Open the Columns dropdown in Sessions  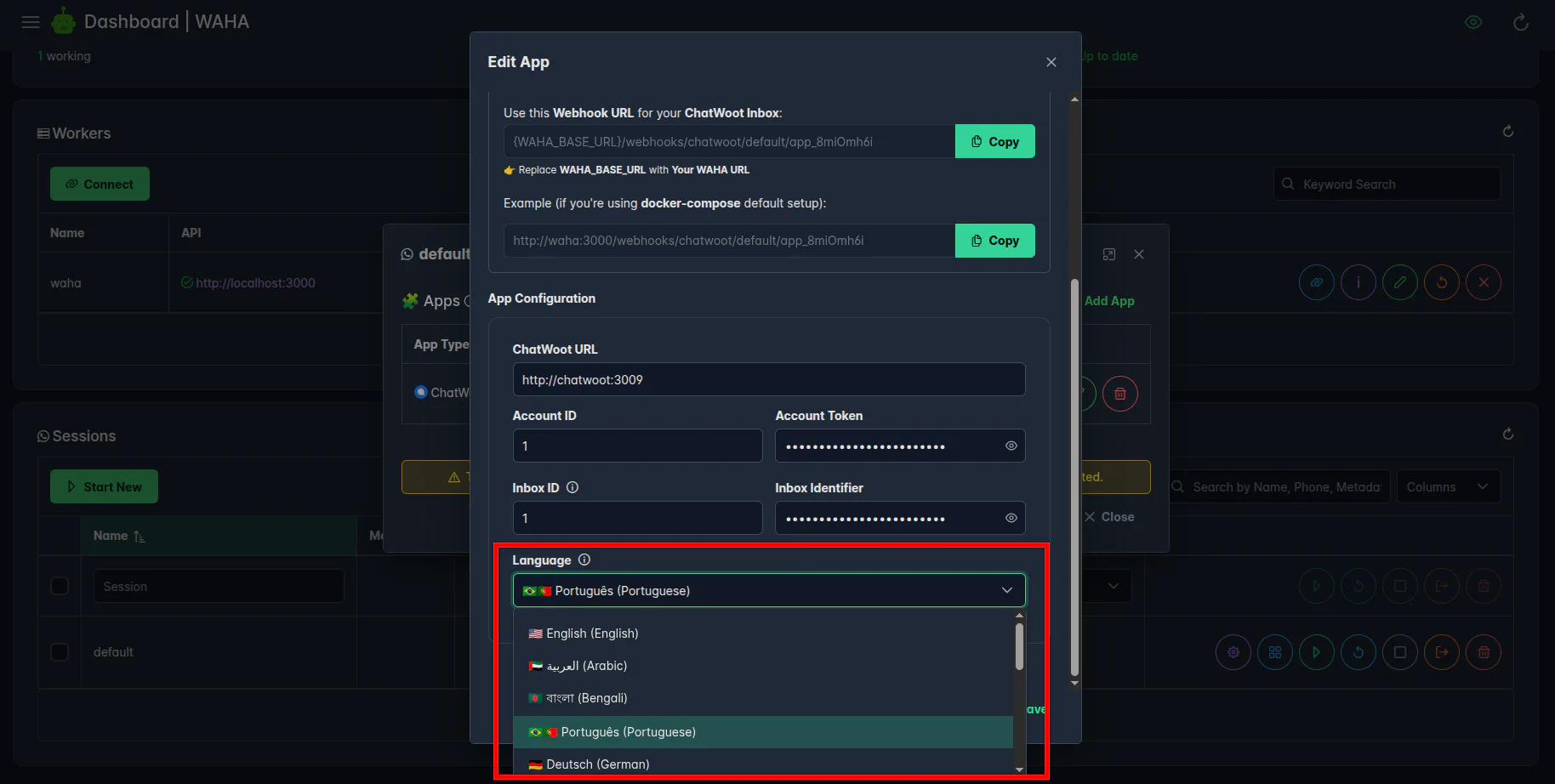coord(1449,486)
